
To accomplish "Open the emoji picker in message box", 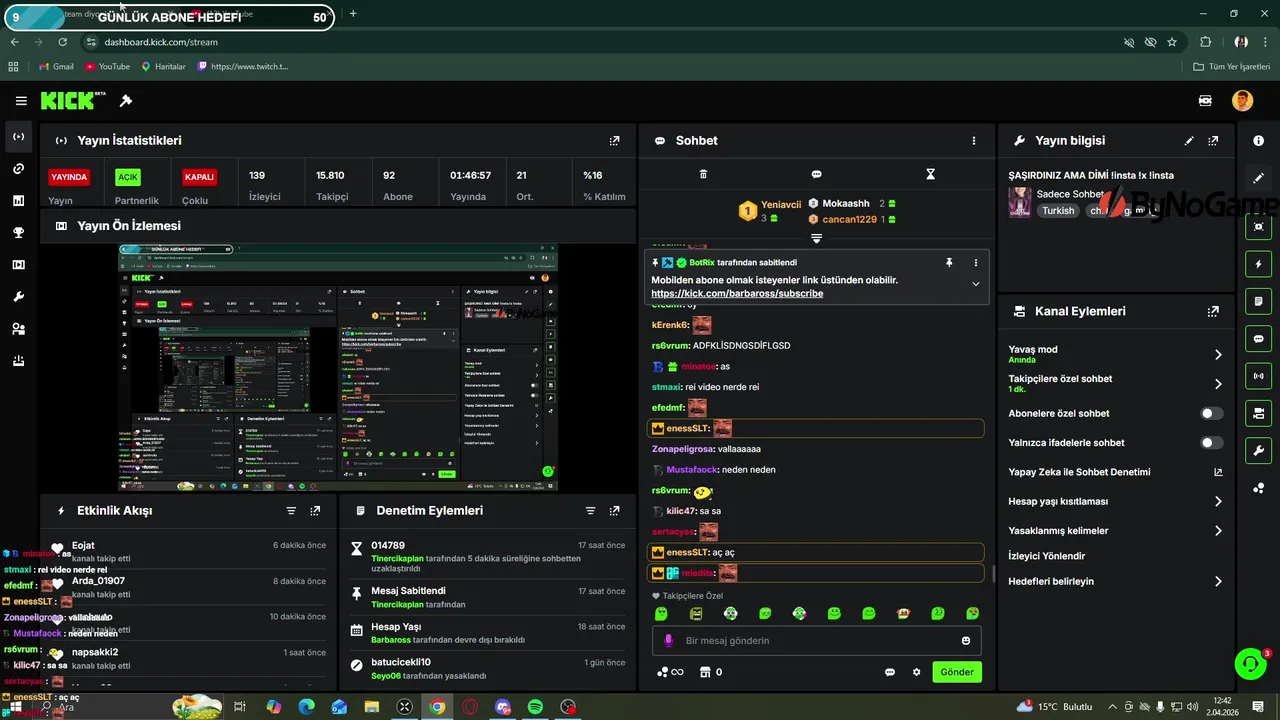I will pyautogui.click(x=966, y=641).
